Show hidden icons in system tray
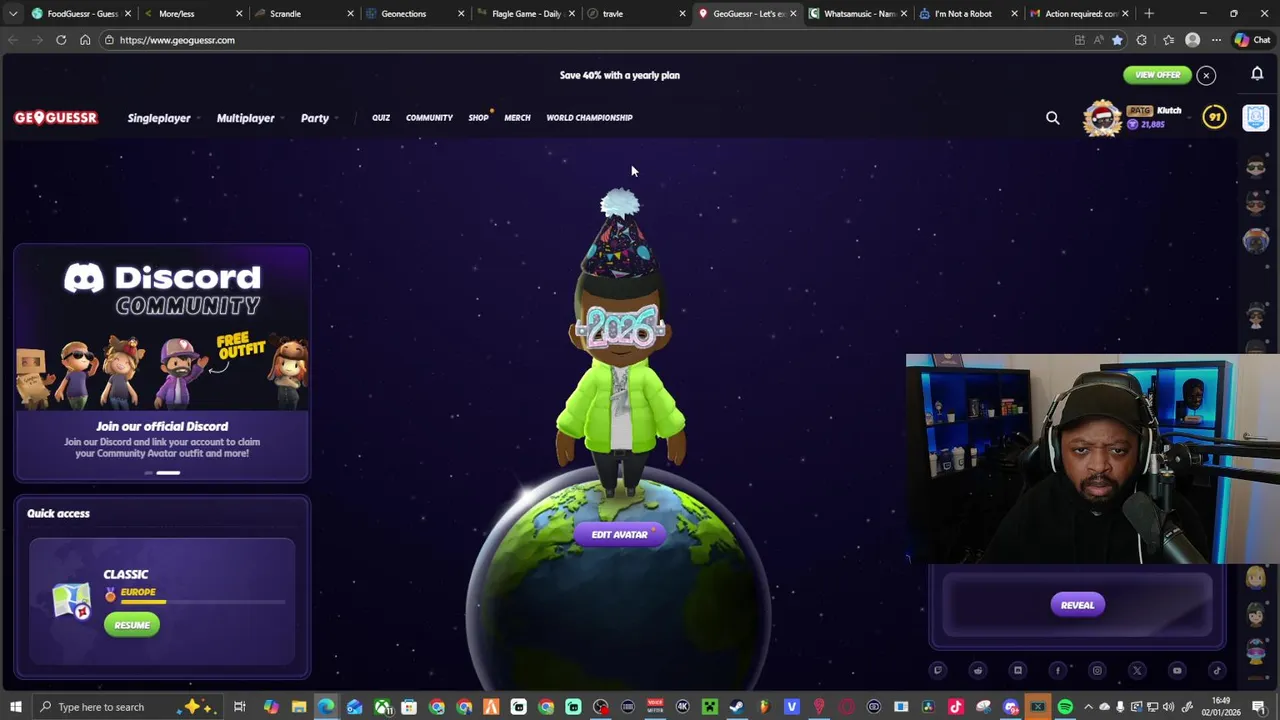 click(x=1089, y=707)
